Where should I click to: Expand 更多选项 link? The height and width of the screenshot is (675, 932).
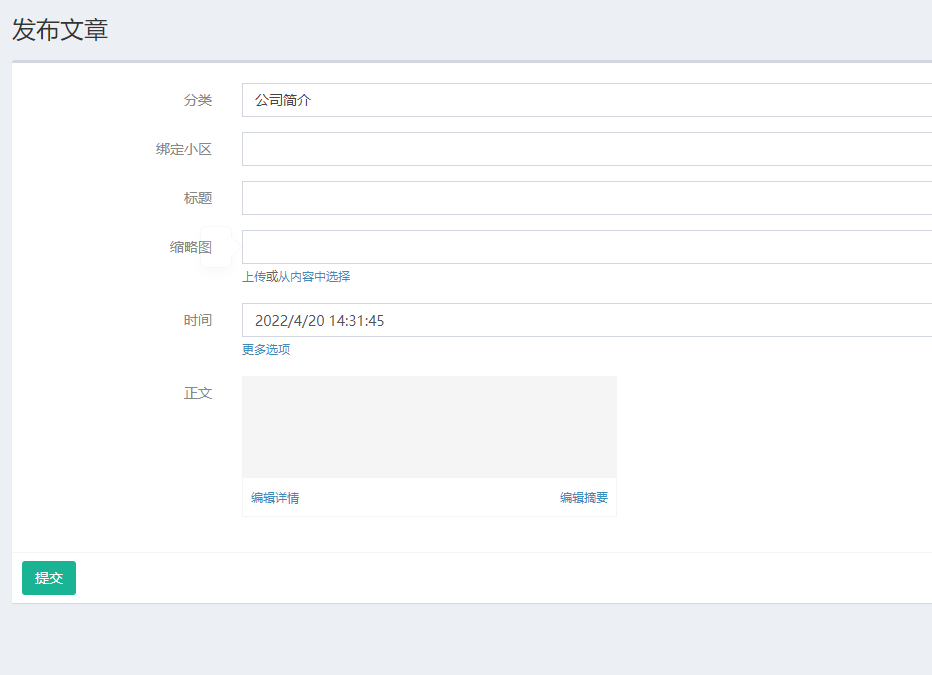point(266,349)
